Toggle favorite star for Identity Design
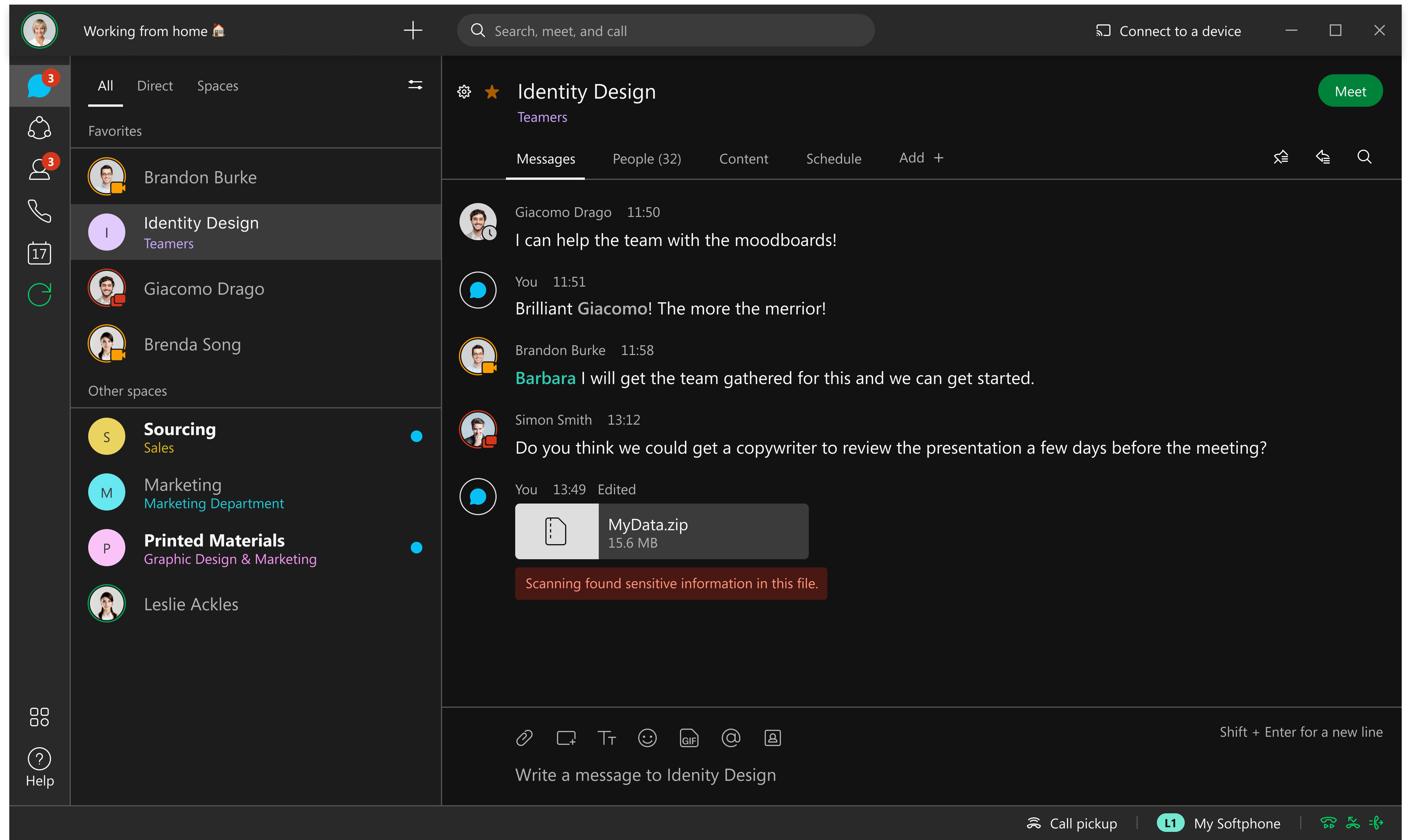The height and width of the screenshot is (840, 1411). click(x=492, y=92)
